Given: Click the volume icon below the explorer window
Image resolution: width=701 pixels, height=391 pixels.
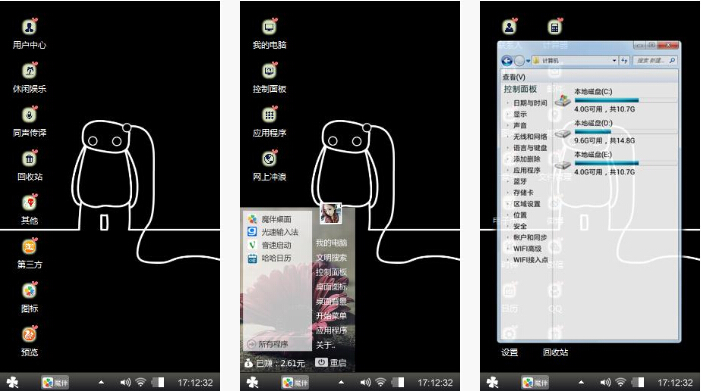Looking at the screenshot, I should (605, 382).
